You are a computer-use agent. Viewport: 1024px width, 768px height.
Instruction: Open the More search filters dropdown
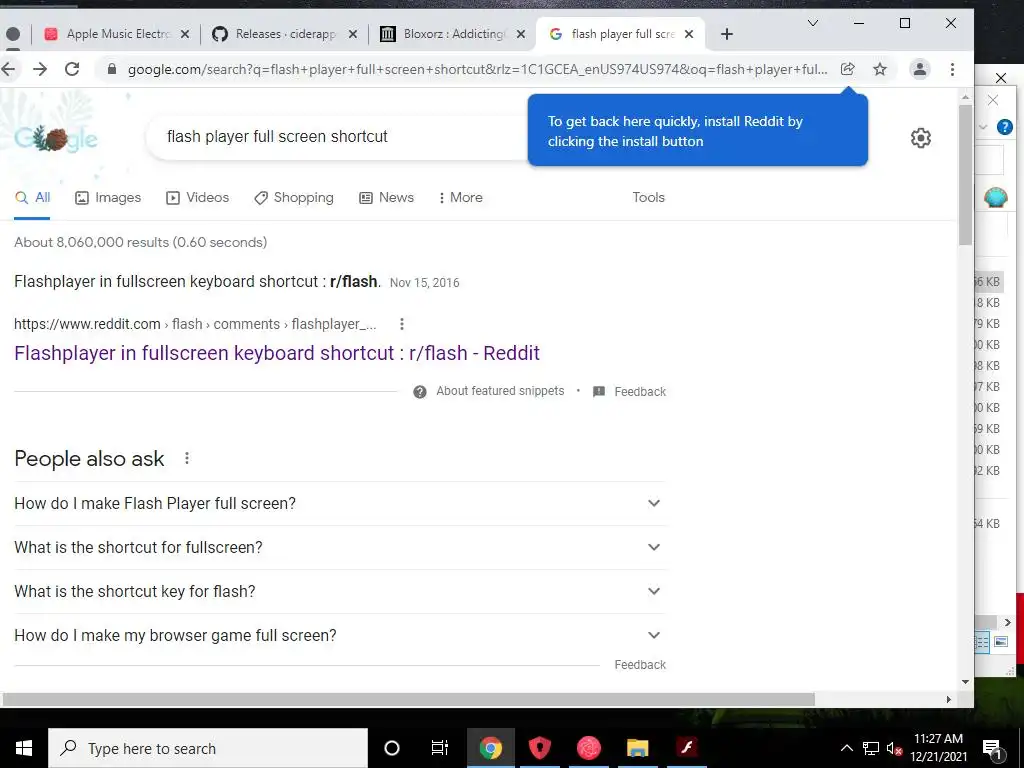pyautogui.click(x=461, y=197)
